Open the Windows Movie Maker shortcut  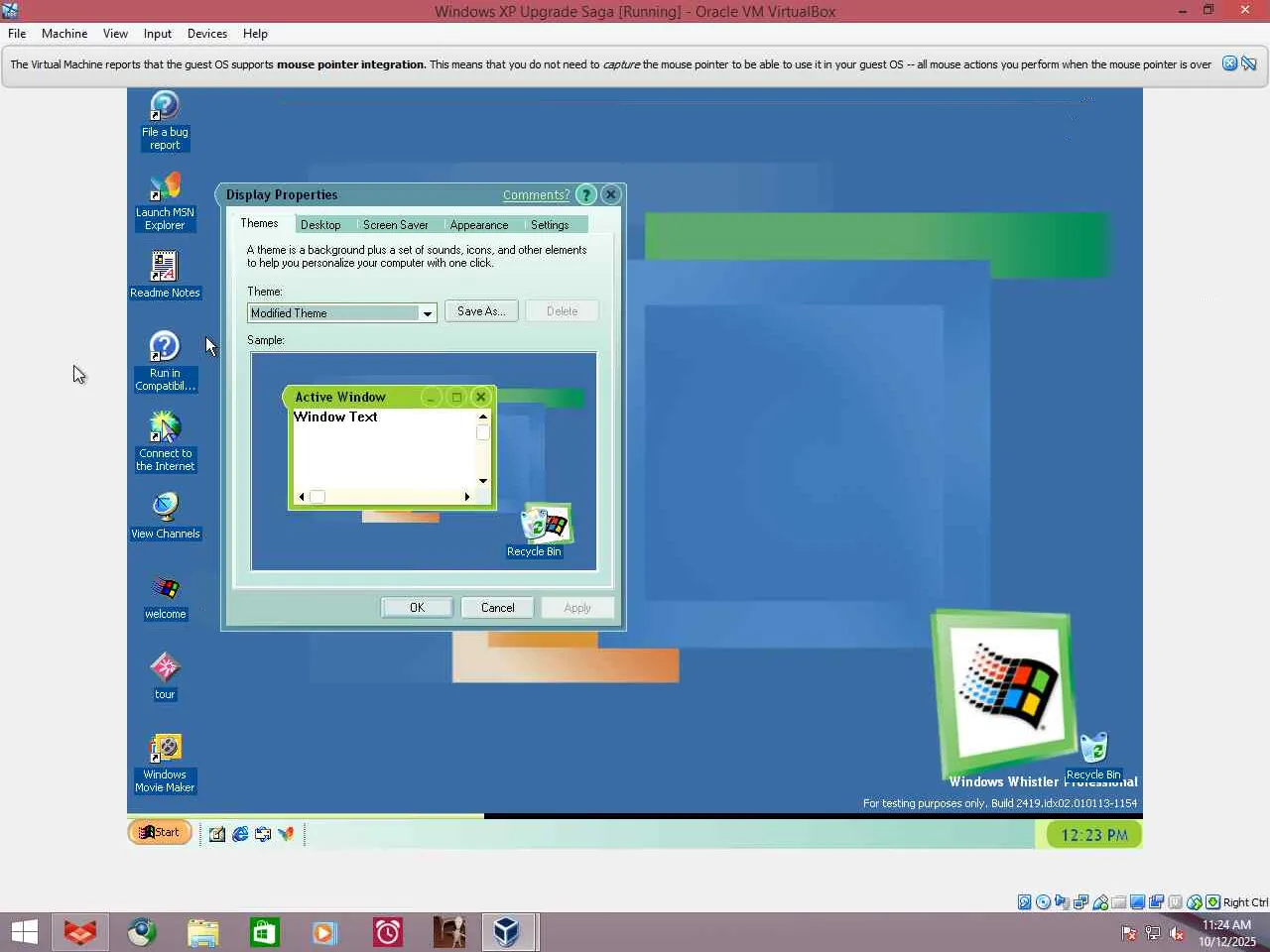click(x=165, y=764)
